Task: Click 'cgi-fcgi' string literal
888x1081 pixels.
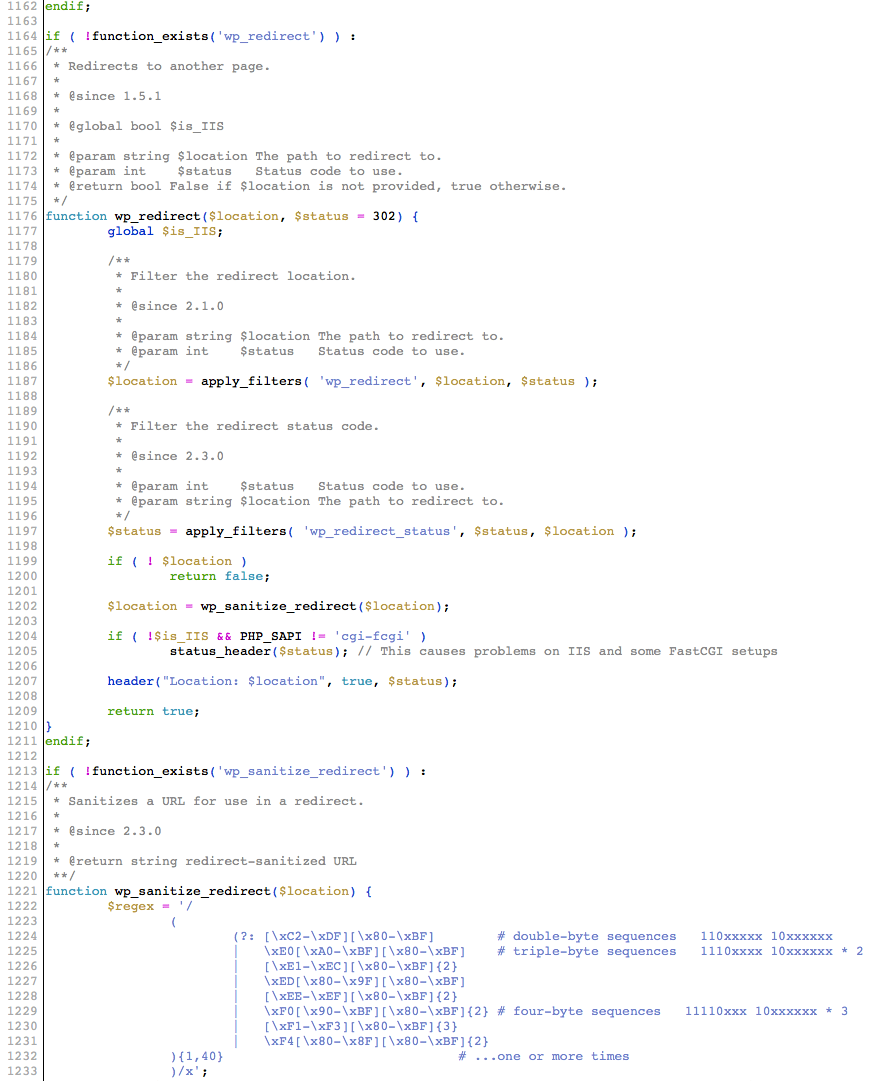Action: [x=372, y=636]
